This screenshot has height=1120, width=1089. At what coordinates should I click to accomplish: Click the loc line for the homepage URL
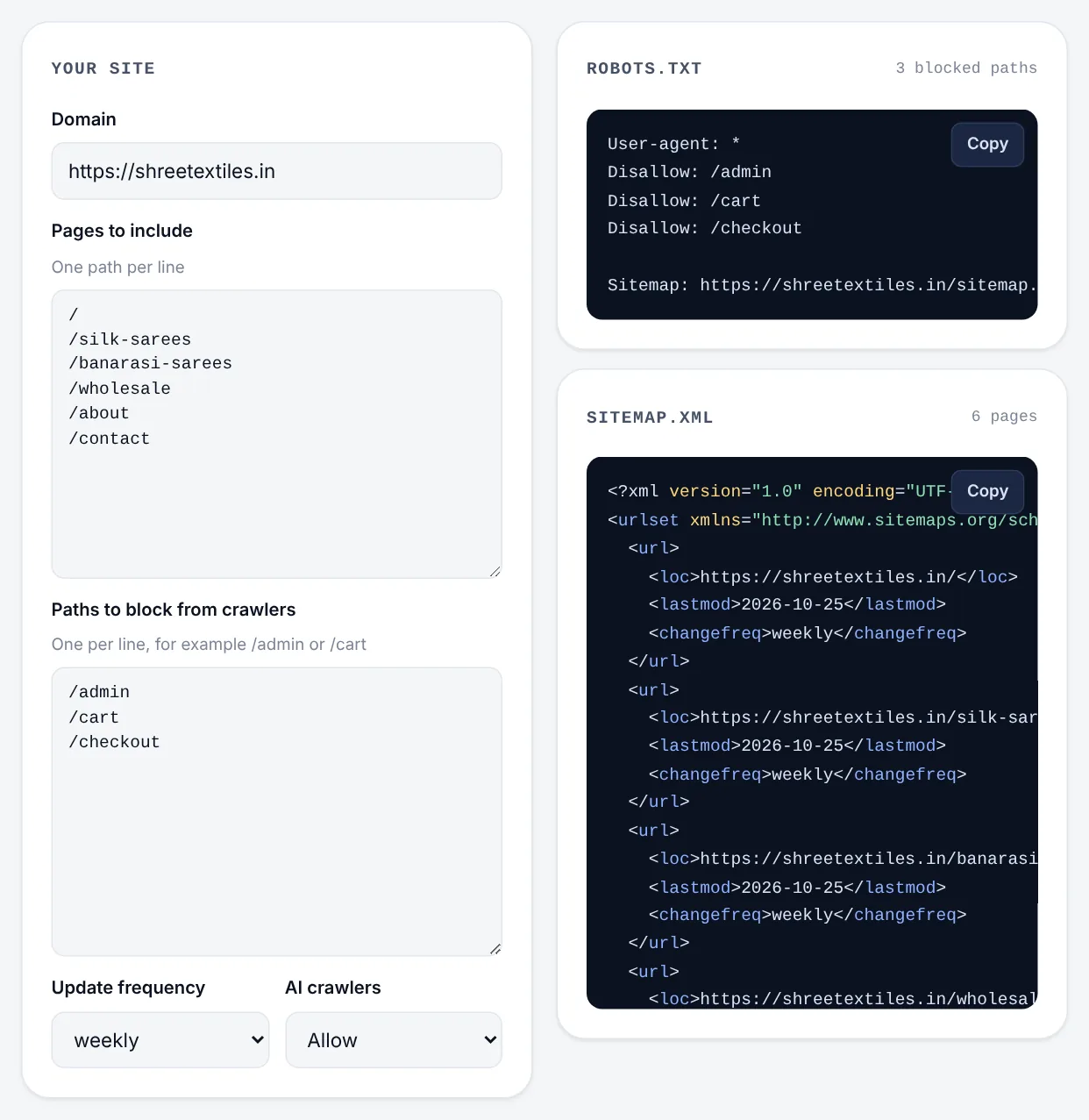click(833, 577)
